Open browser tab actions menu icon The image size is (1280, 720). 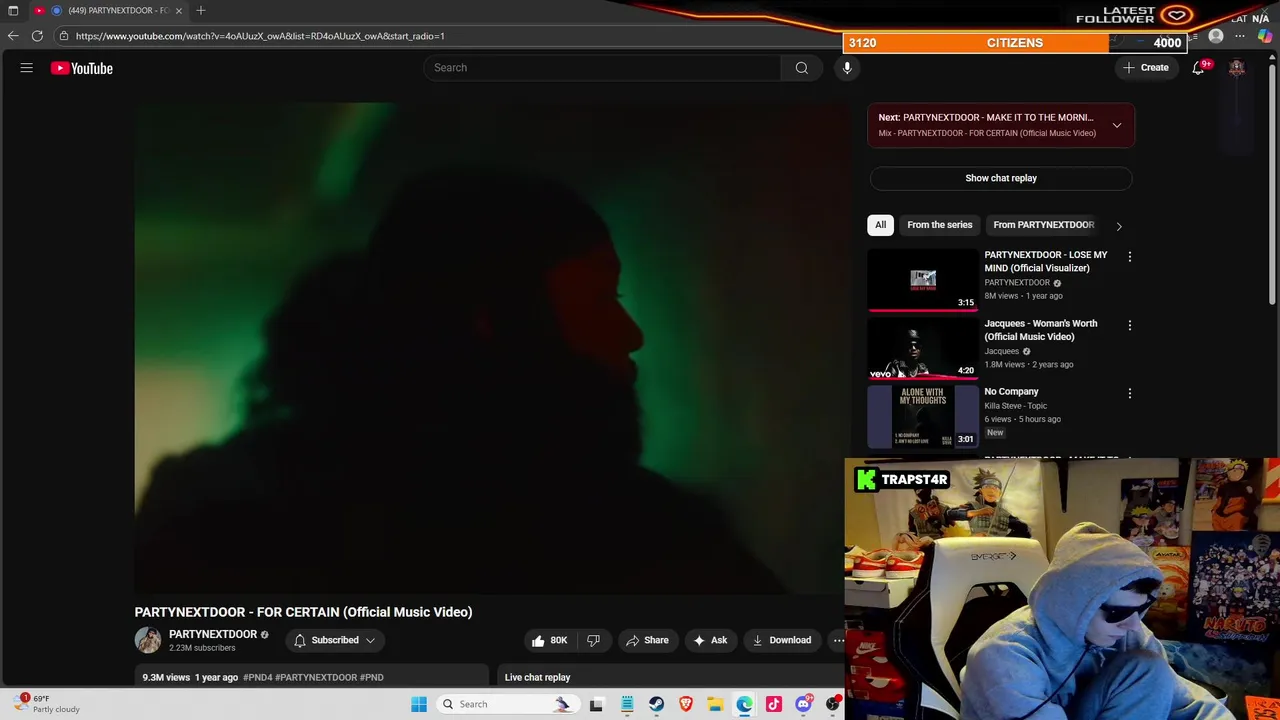[13, 10]
